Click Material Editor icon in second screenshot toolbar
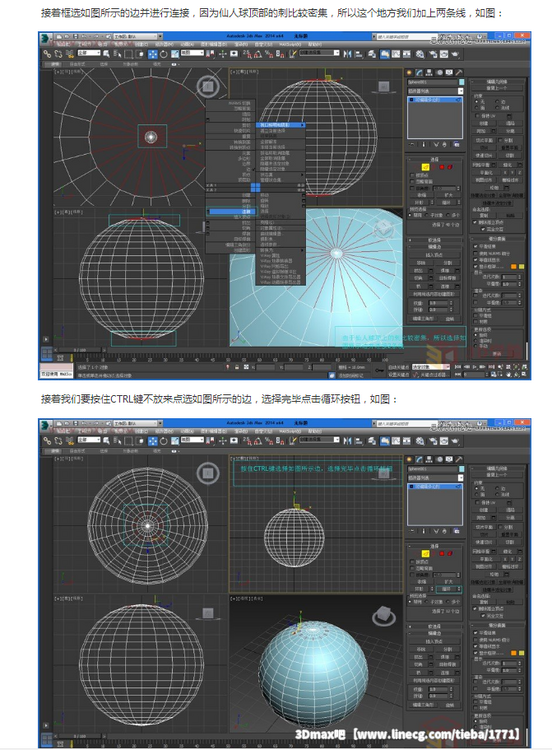The width and height of the screenshot is (552, 750). point(420,441)
